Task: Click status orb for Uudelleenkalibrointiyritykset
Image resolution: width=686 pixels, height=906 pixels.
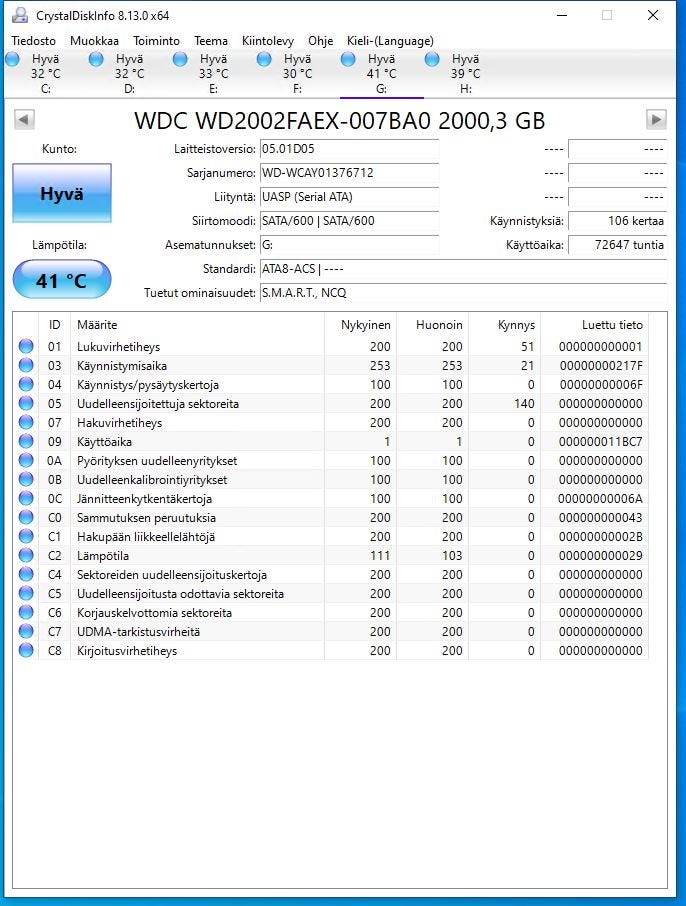Action: point(26,480)
